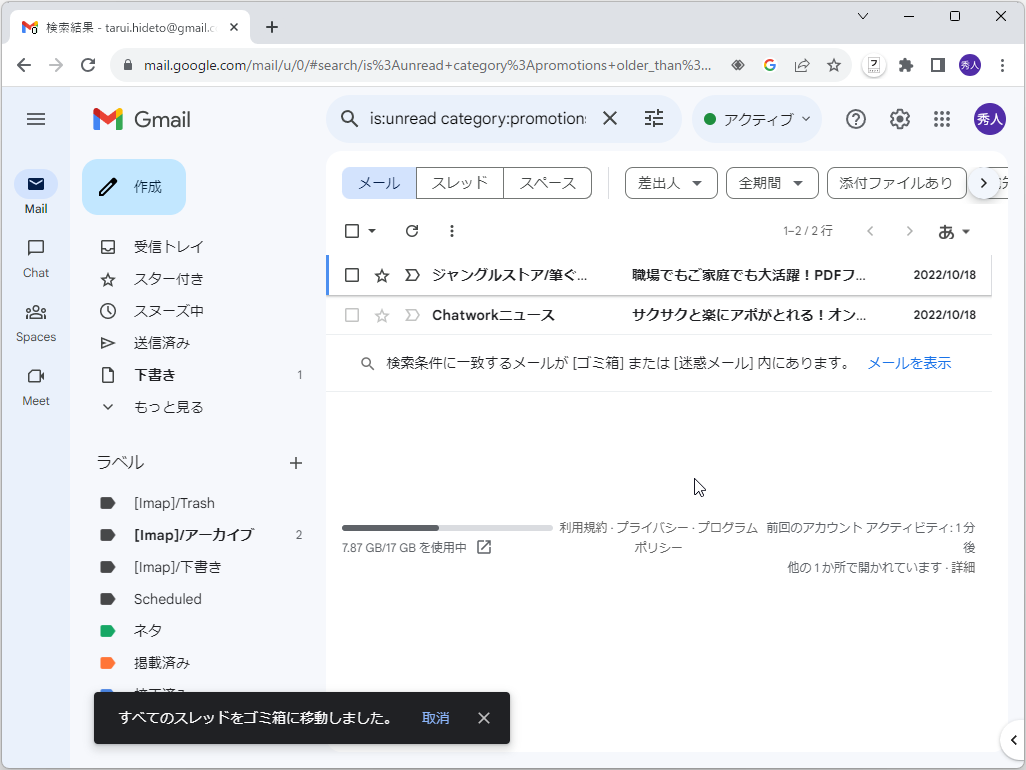Clear the search query with the X icon

[x=610, y=118]
